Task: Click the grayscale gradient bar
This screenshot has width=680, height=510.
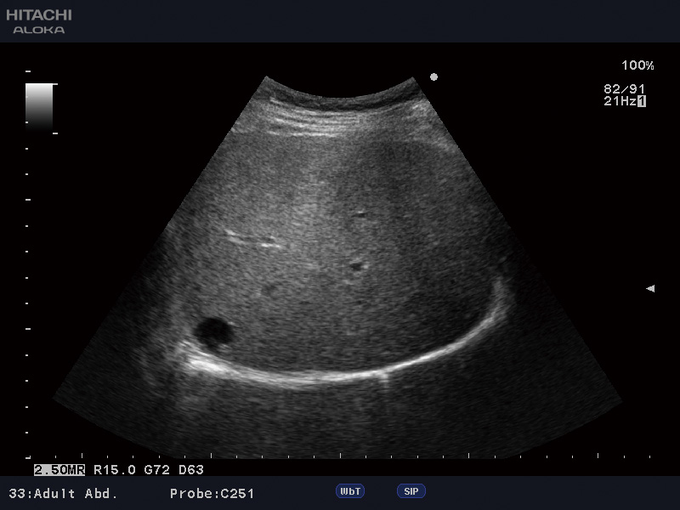Action: (x=40, y=107)
